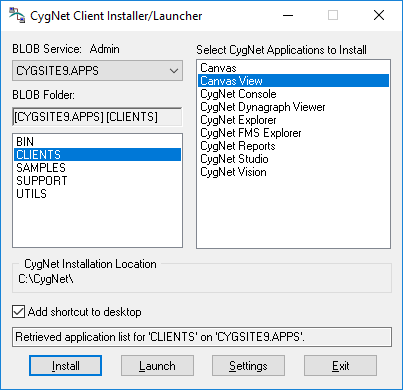The width and height of the screenshot is (403, 390).
Task: Select Canvas View application
Action: (x=293, y=81)
